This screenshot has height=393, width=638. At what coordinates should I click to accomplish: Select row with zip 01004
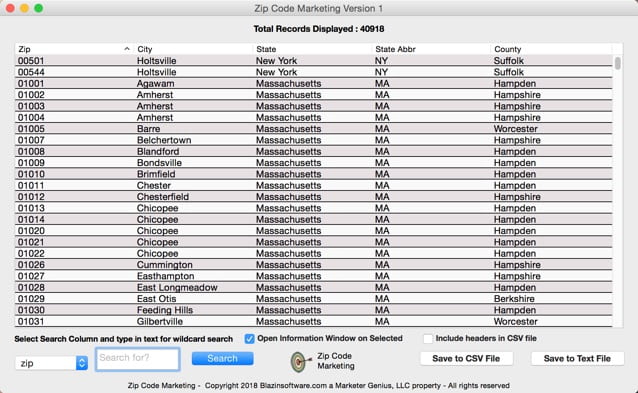point(313,118)
